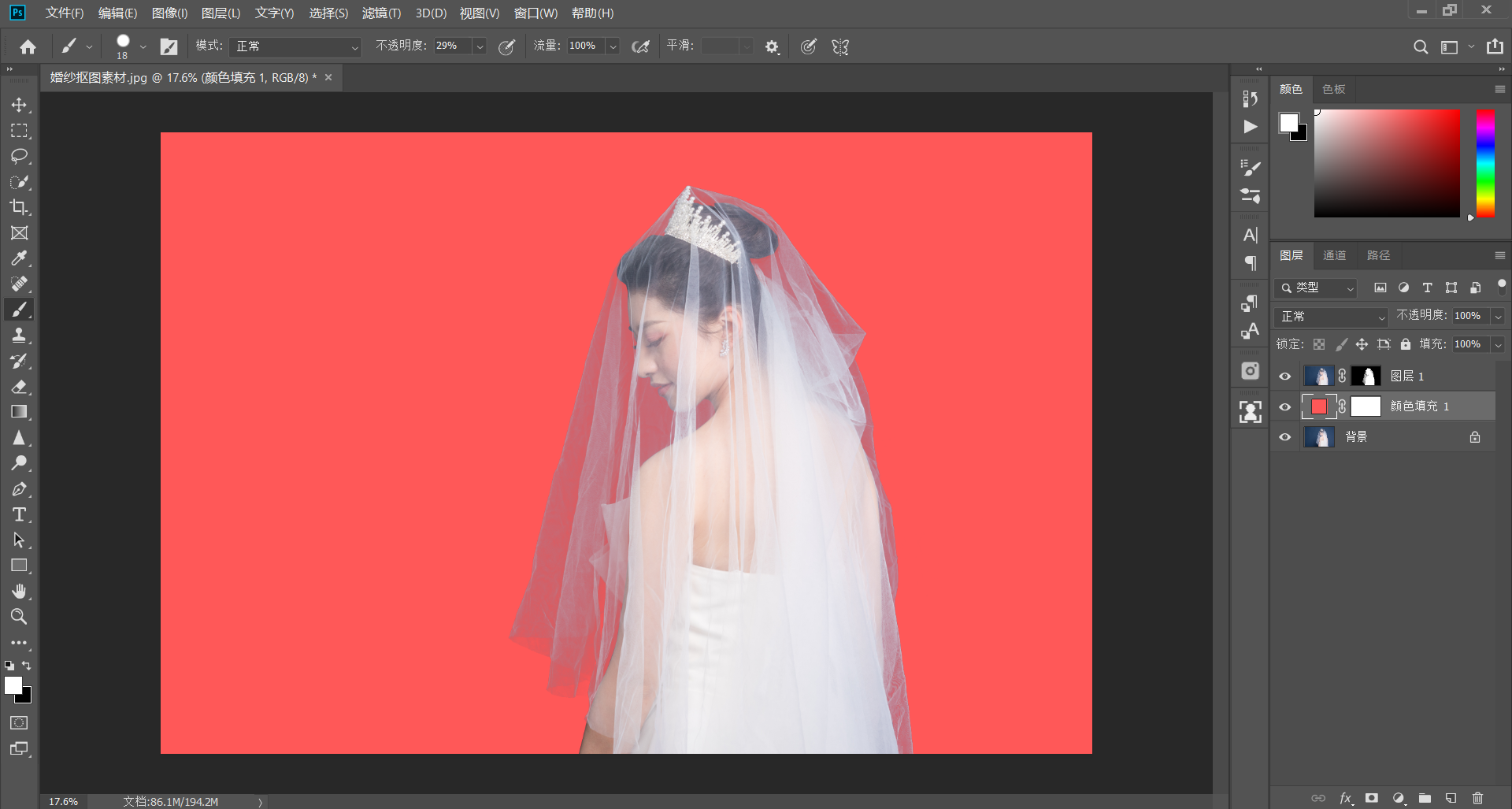Click the 图层 1 layer name
The width and height of the screenshot is (1512, 809).
point(1406,377)
